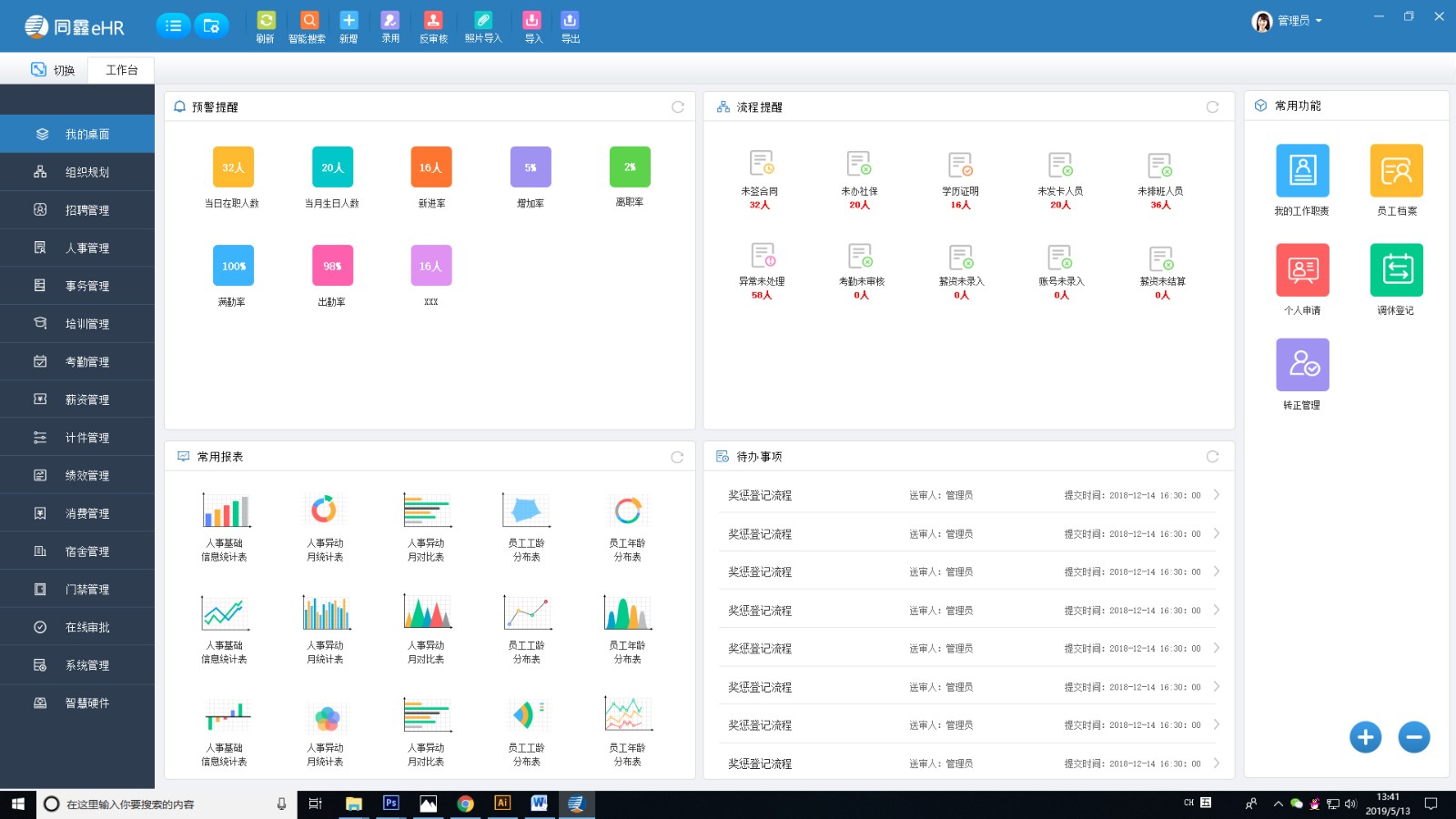Click the 刷新 refresh toolbar icon
The width and height of the screenshot is (1456, 819).
[x=266, y=21]
